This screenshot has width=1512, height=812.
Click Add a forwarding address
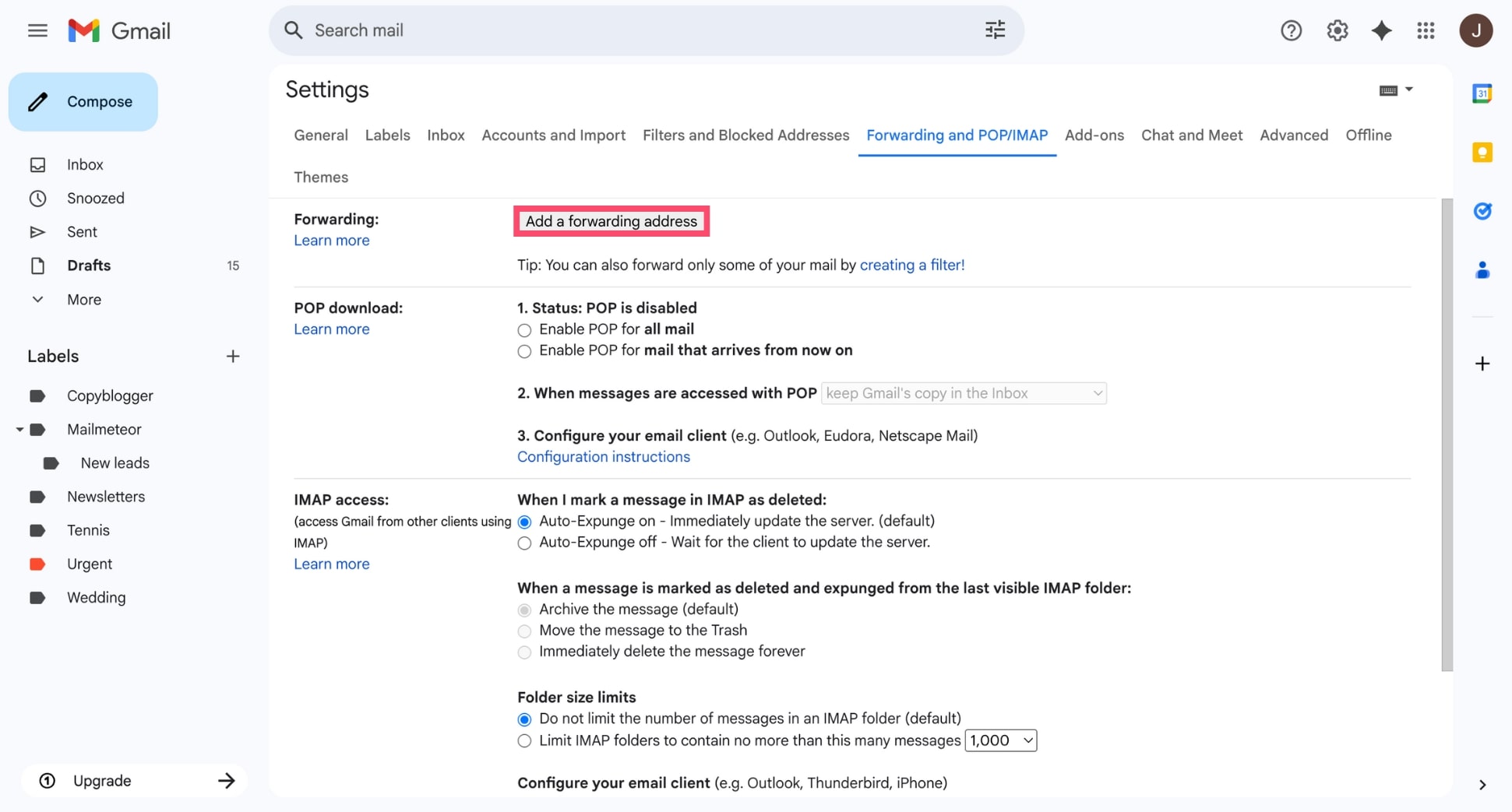click(611, 221)
